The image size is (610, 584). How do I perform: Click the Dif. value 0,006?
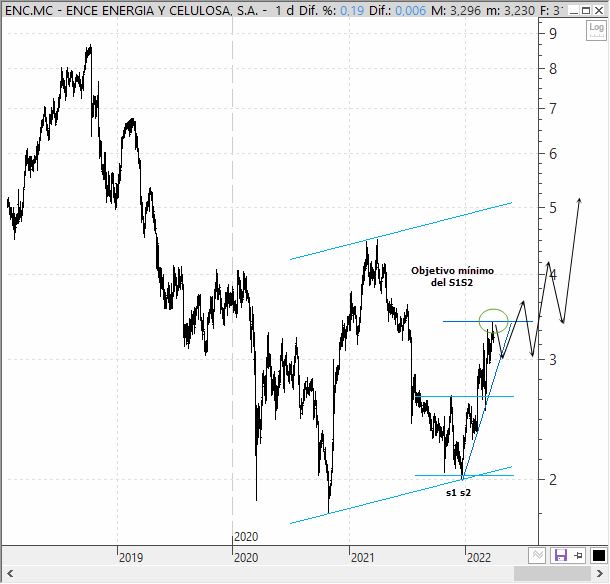click(411, 11)
